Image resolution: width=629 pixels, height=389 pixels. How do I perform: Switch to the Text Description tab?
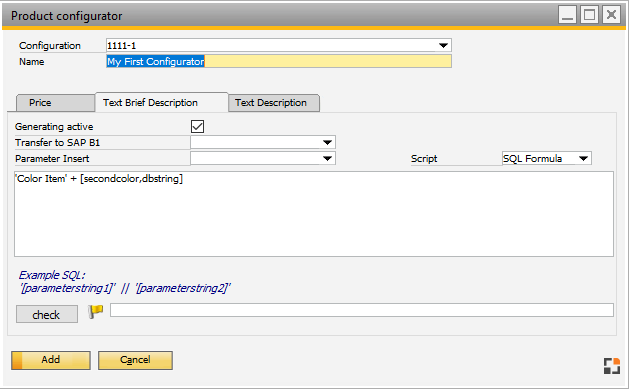tap(274, 103)
